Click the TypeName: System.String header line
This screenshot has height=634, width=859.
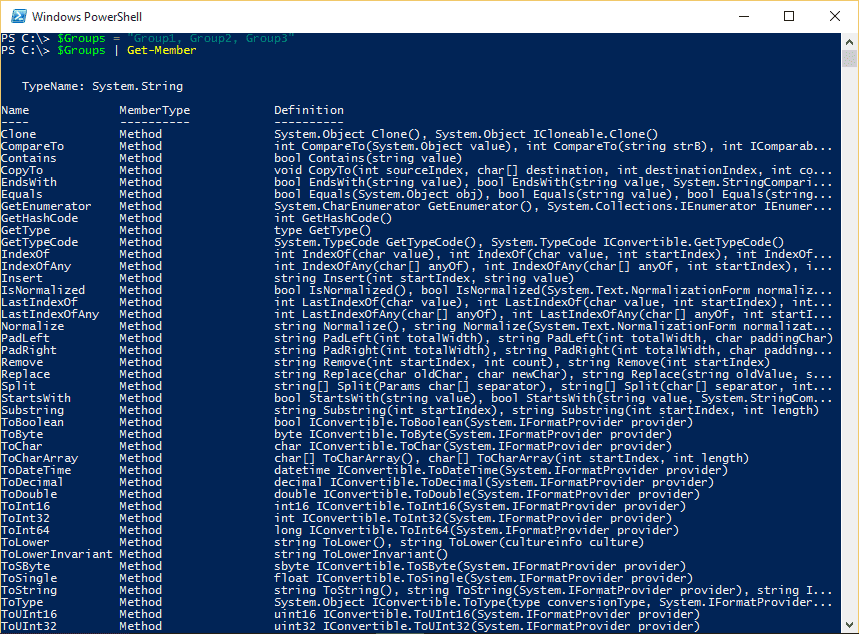pos(100,85)
